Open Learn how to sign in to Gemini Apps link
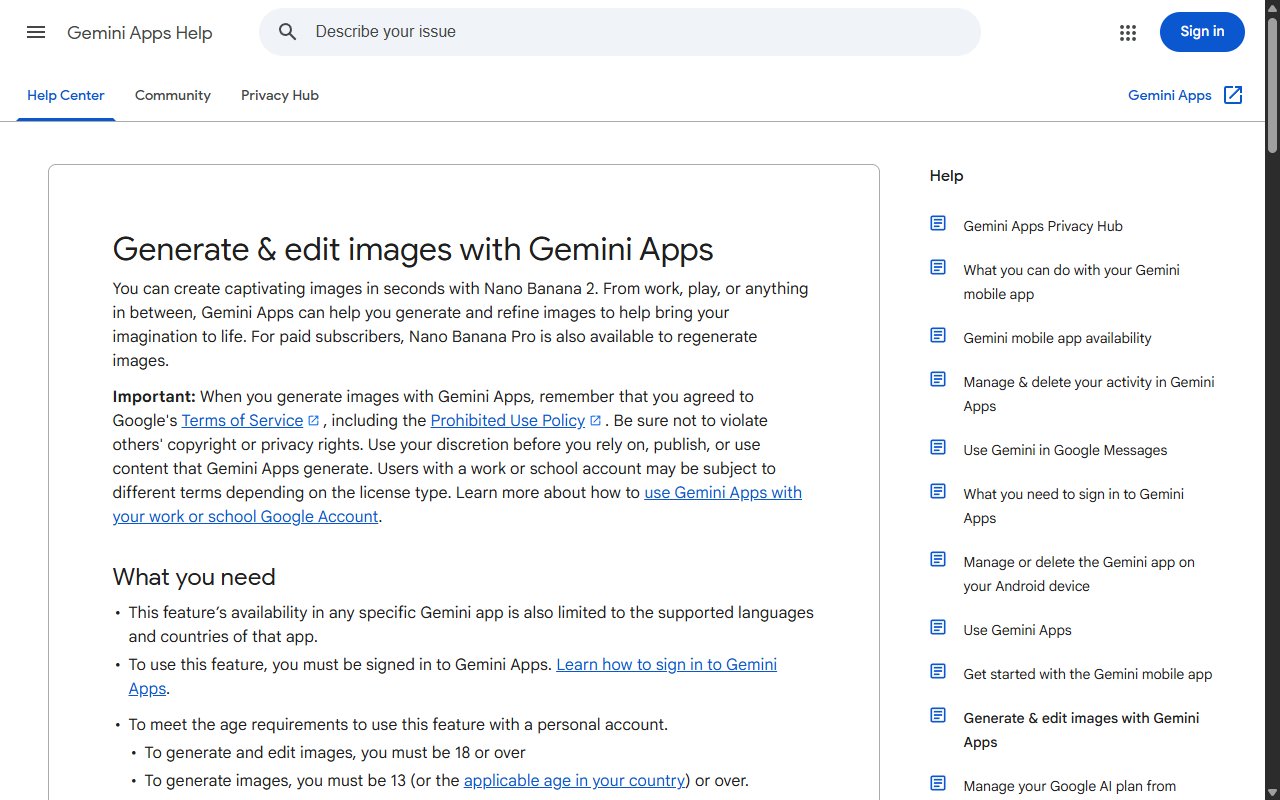The height and width of the screenshot is (800, 1280). (x=453, y=677)
